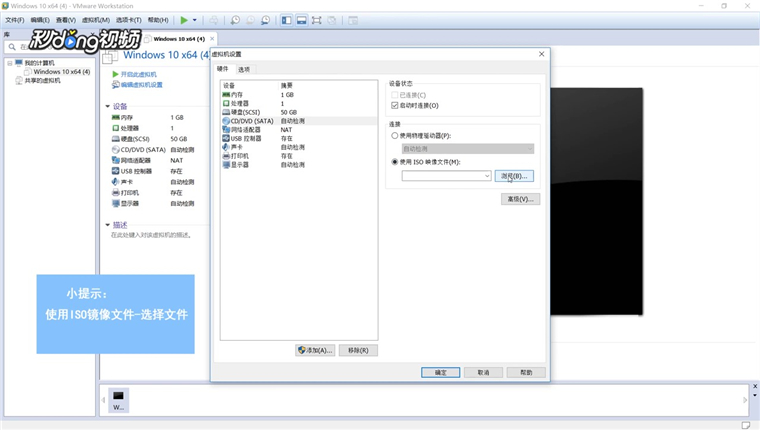Switch to the 硬件 tab in settings dialog
760x430 pixels.
(x=222, y=69)
